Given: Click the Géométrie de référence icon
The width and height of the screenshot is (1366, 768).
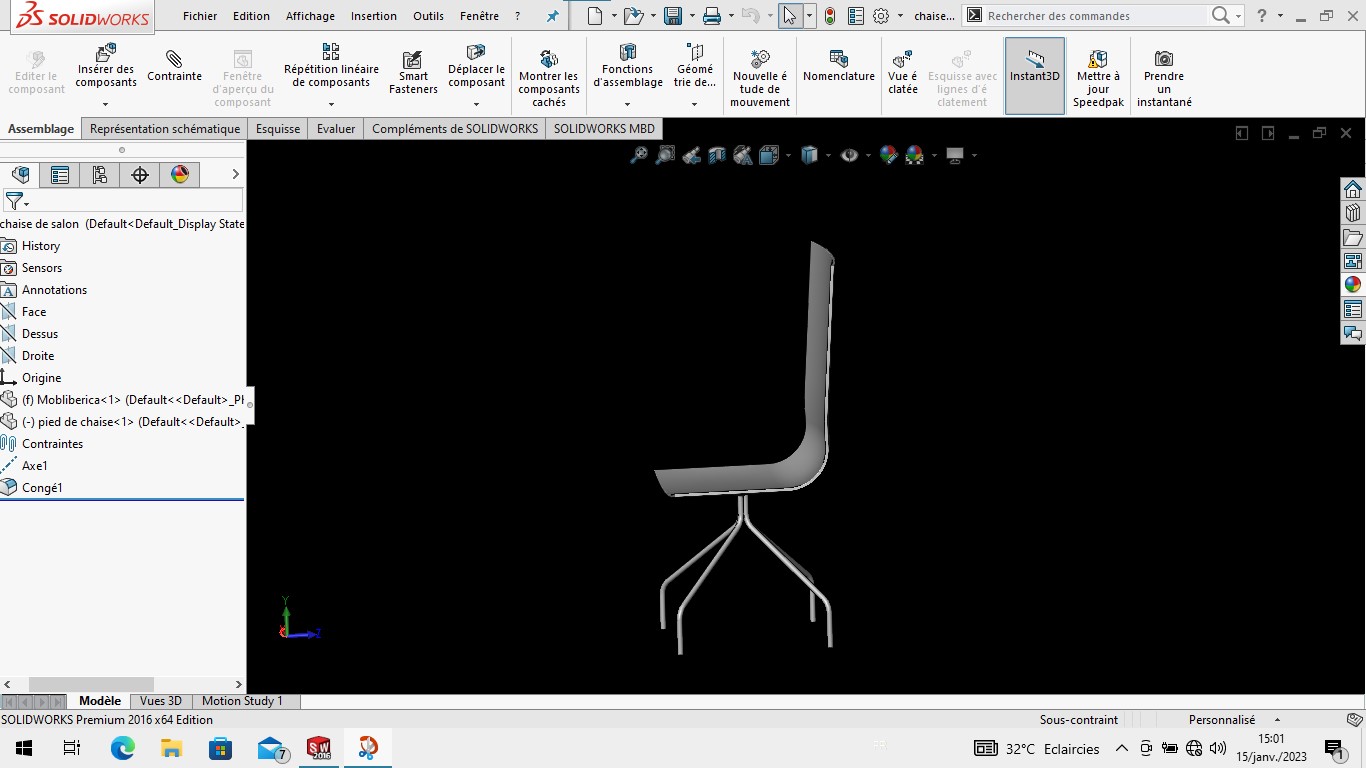Looking at the screenshot, I should coord(695,52).
